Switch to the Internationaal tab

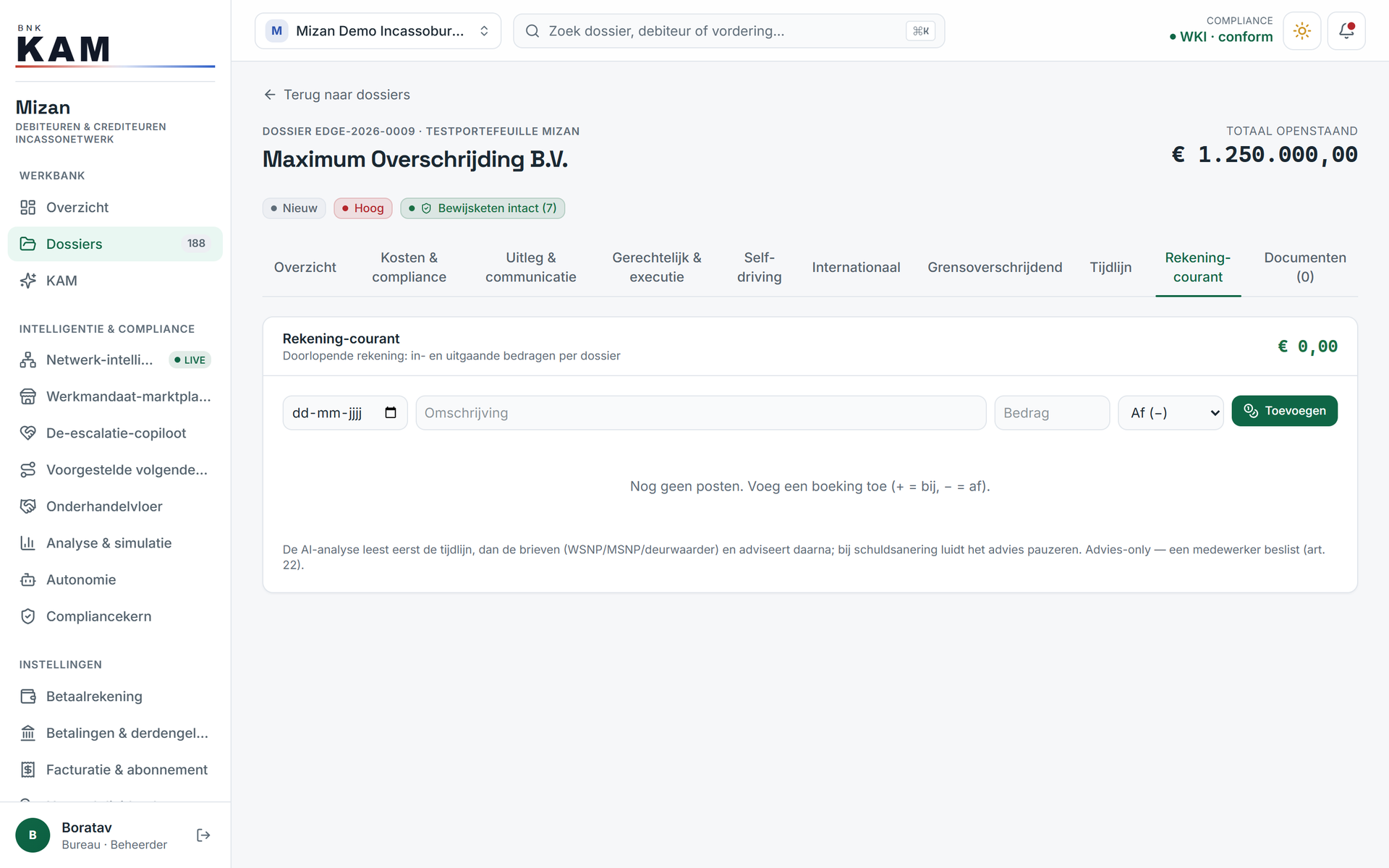pyautogui.click(x=856, y=267)
